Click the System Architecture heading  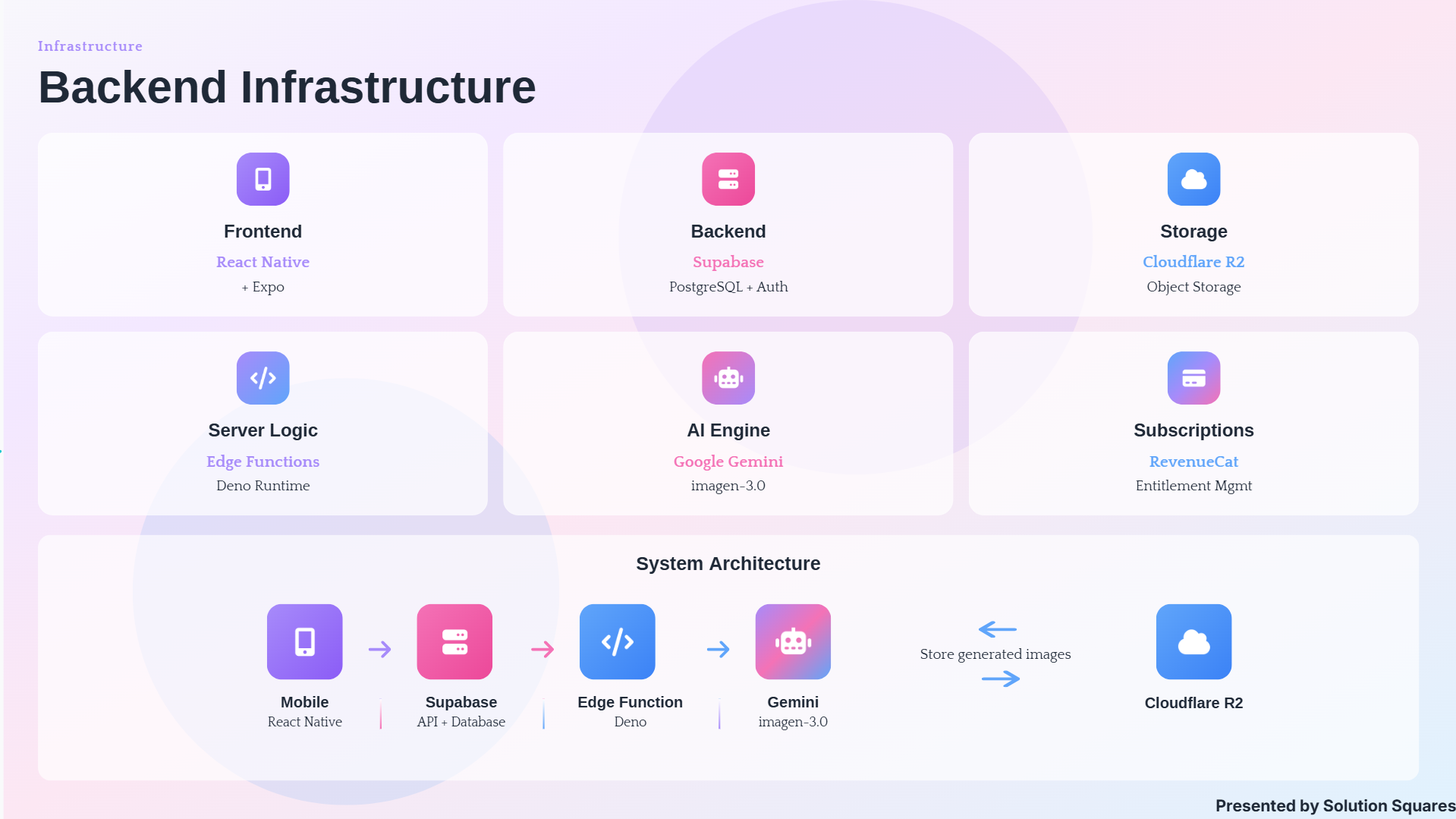click(728, 563)
